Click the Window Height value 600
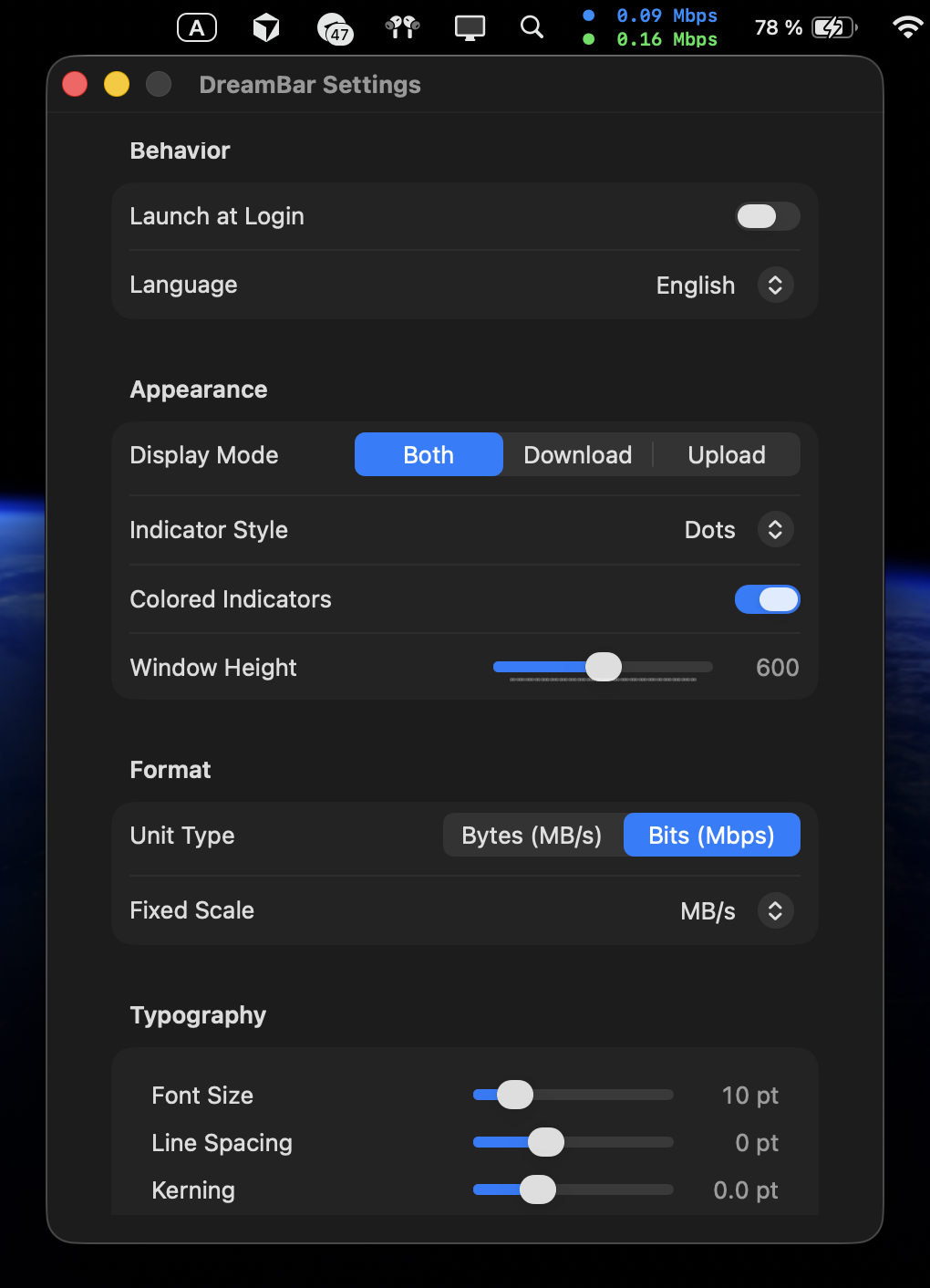 pyautogui.click(x=778, y=668)
